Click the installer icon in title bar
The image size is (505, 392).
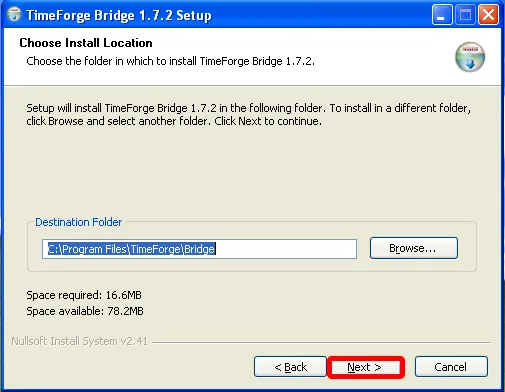14,15
